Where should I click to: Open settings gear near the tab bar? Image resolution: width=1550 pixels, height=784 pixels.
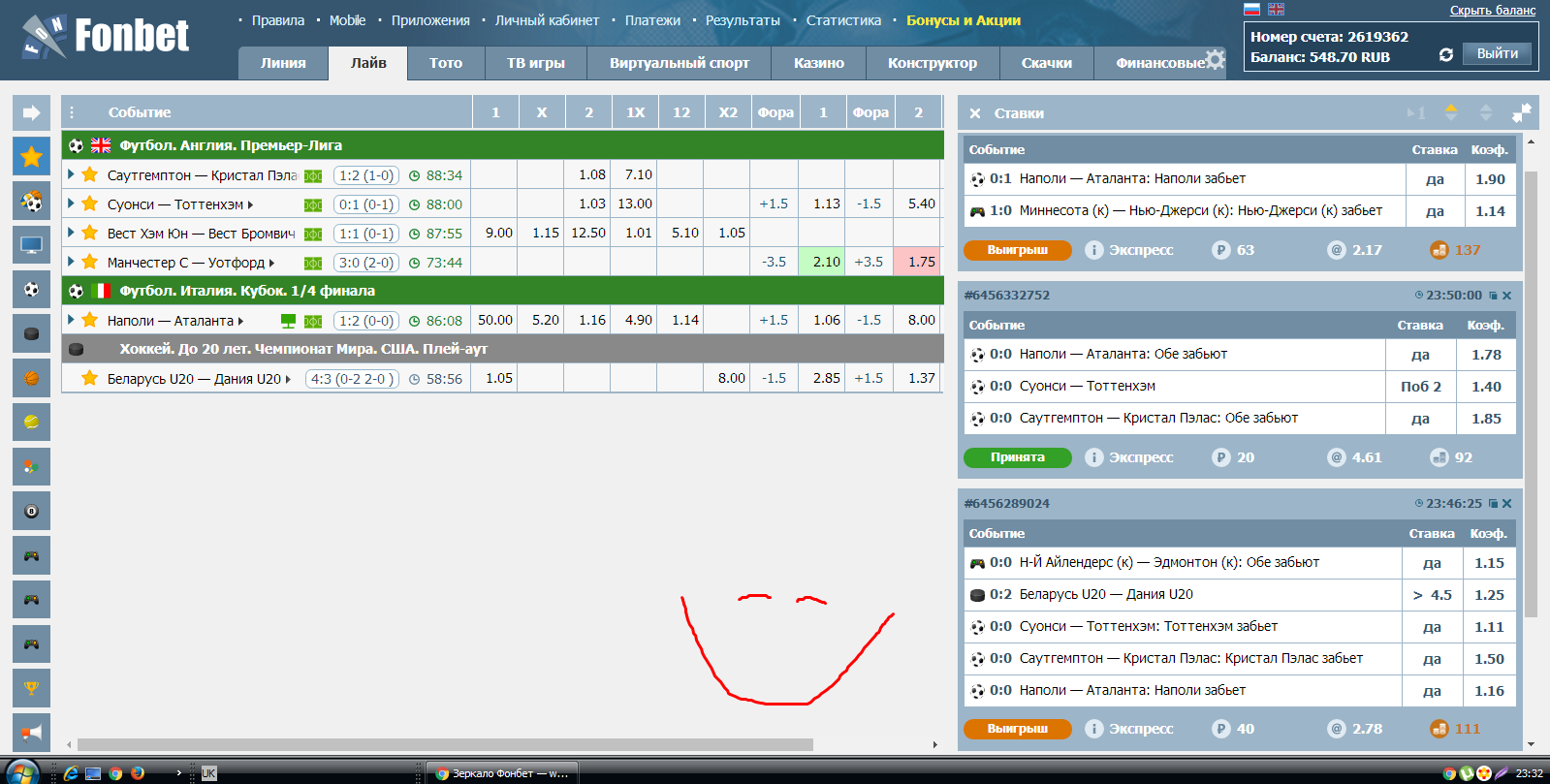click(1215, 59)
